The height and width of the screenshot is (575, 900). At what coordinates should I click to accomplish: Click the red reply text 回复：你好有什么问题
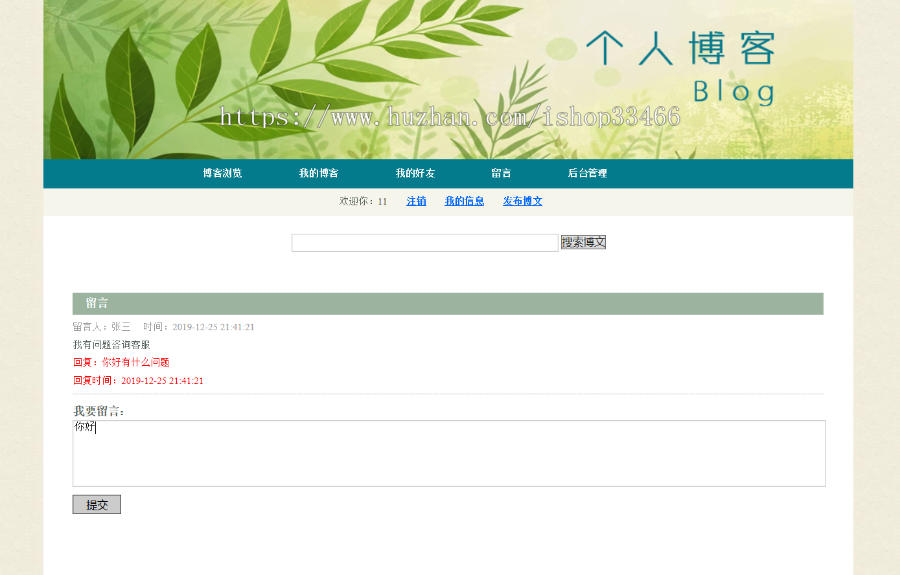[x=121, y=362]
